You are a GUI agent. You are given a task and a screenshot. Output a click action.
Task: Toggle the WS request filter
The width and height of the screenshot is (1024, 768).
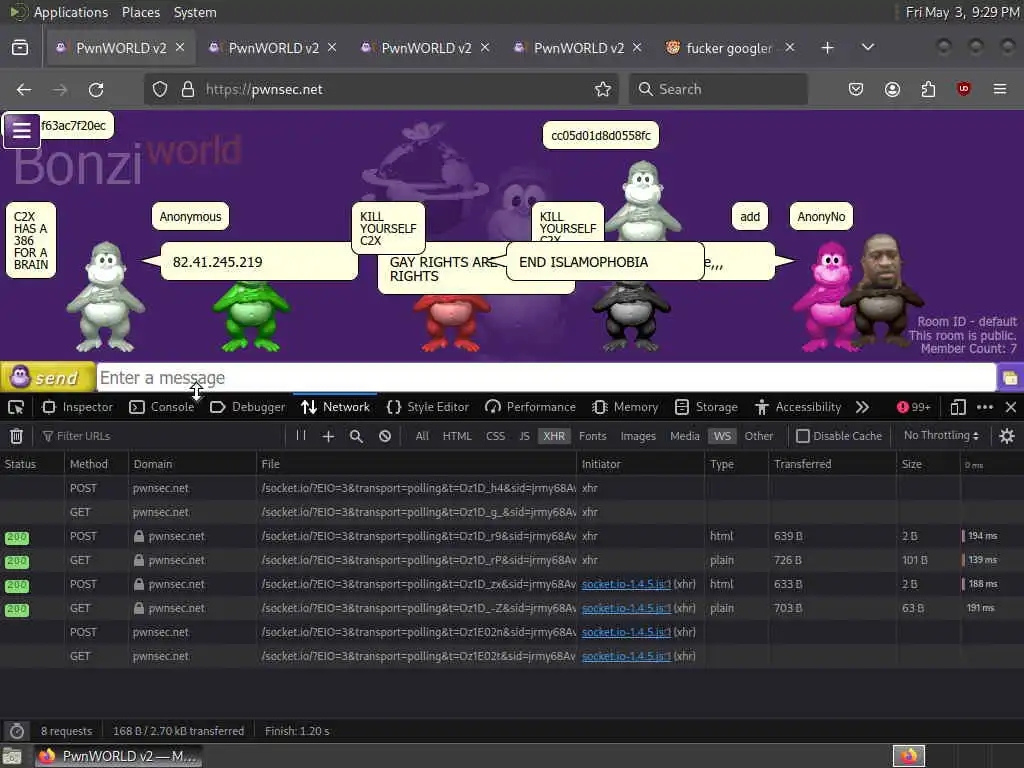[722, 436]
